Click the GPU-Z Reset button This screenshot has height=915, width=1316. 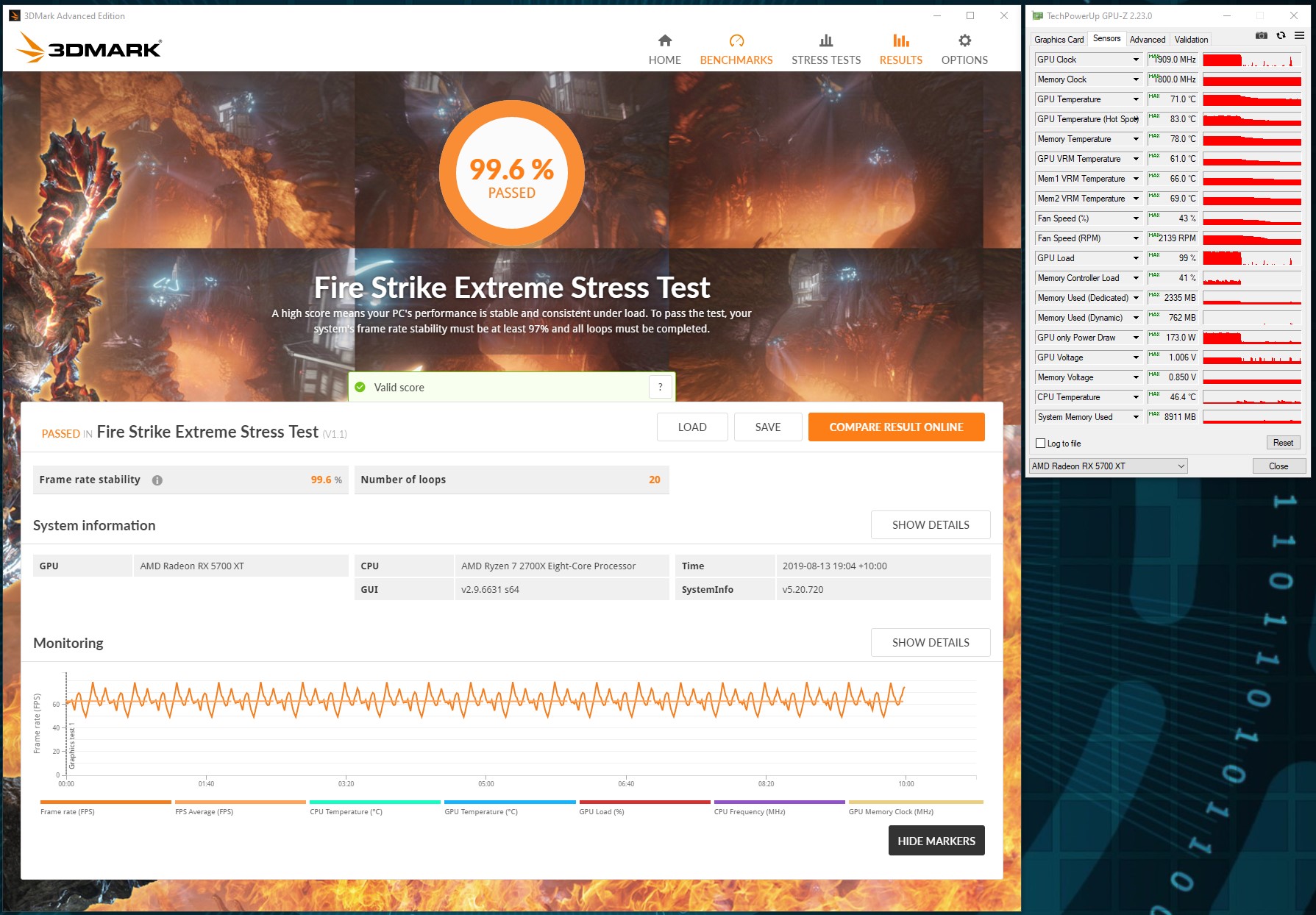(1283, 443)
